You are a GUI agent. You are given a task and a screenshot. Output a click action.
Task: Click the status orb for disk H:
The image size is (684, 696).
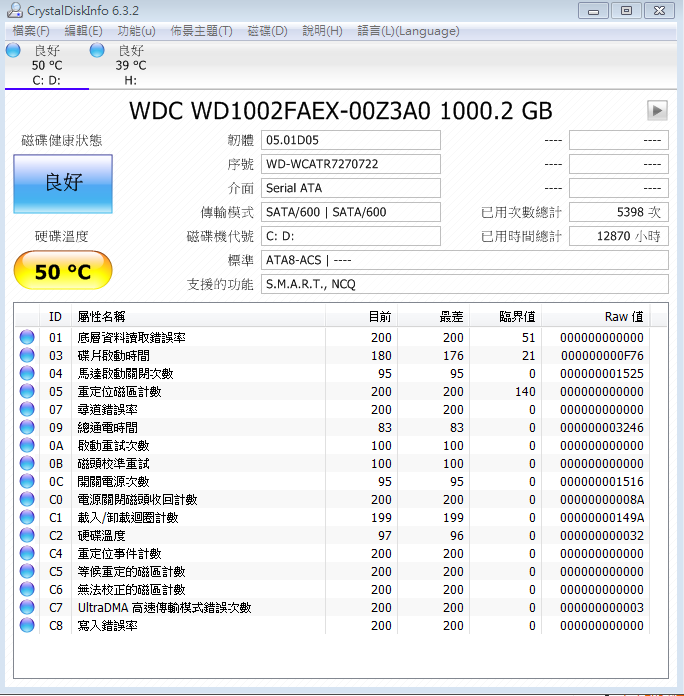coord(97,50)
